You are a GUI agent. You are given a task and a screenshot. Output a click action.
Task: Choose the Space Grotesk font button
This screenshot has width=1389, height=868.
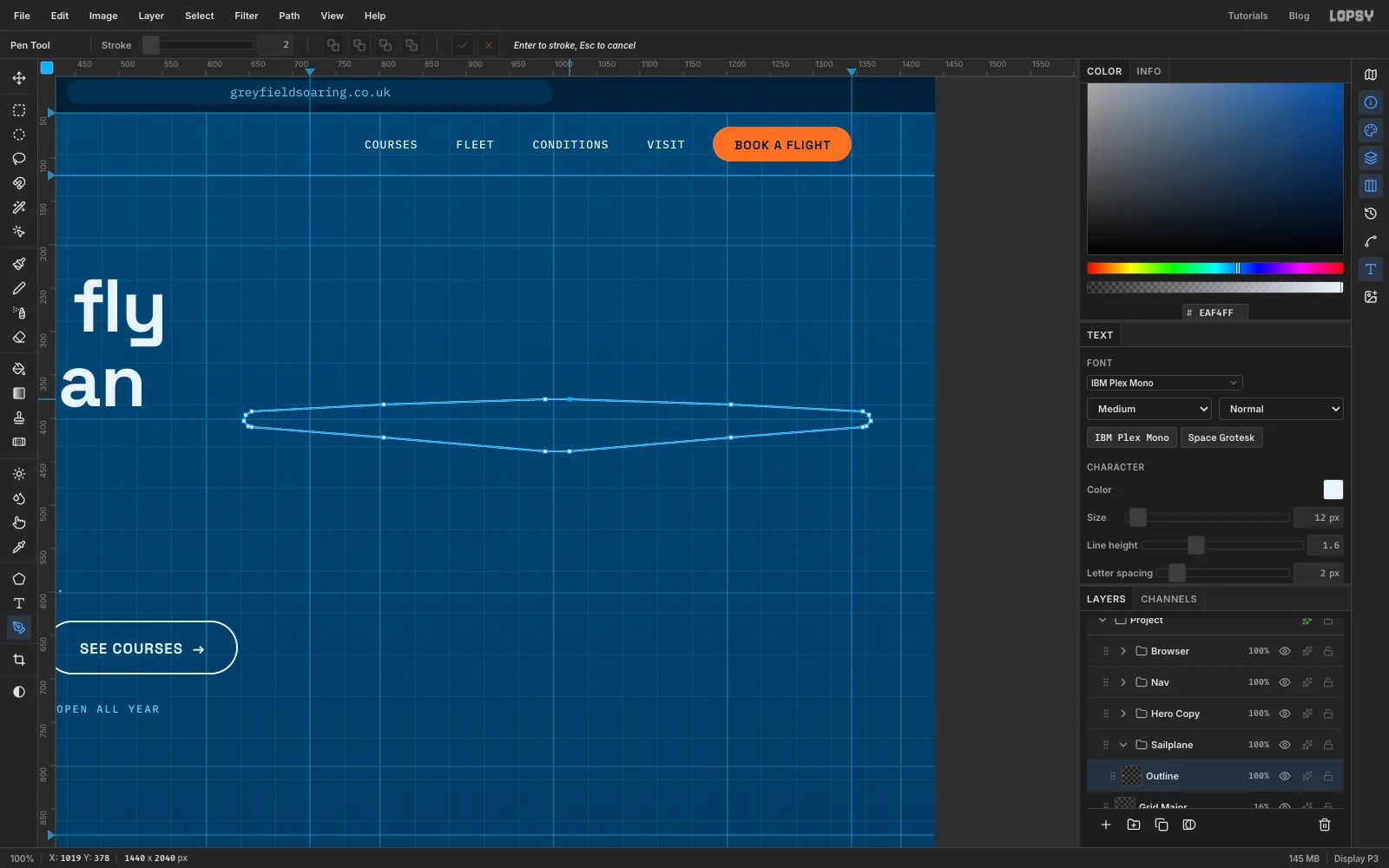[x=1221, y=437]
